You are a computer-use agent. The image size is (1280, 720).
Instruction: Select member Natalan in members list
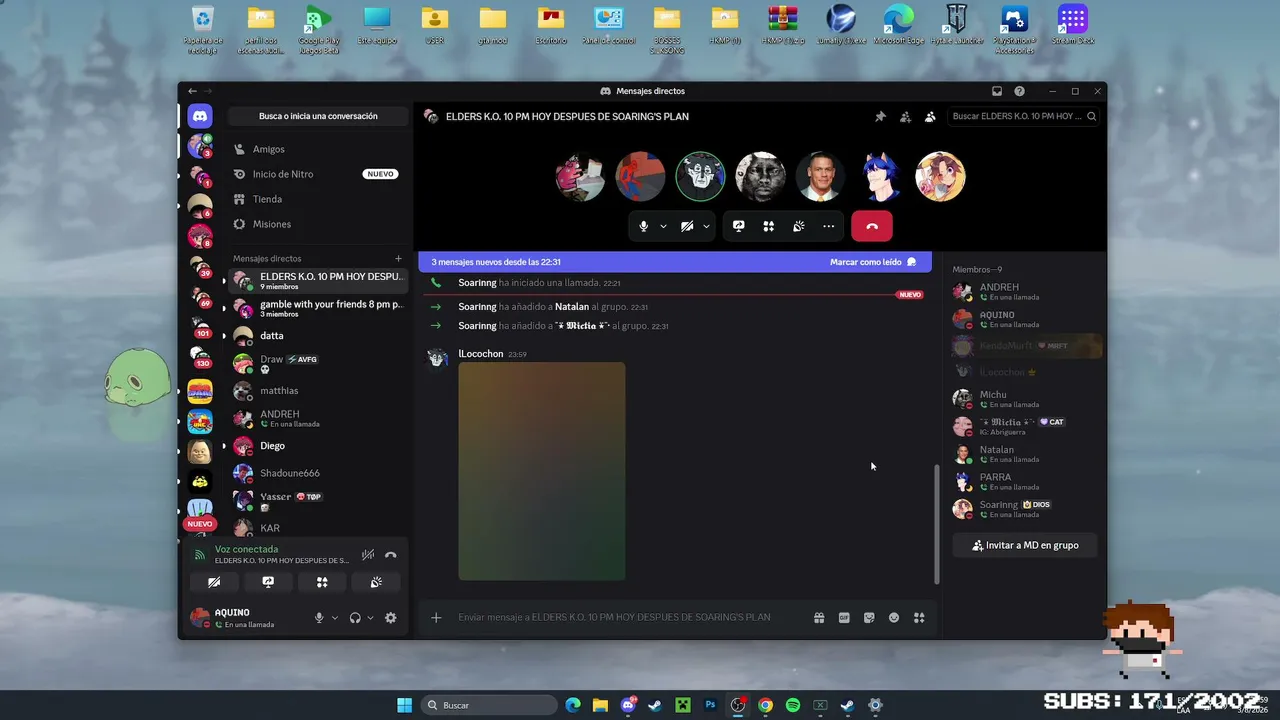1025,454
